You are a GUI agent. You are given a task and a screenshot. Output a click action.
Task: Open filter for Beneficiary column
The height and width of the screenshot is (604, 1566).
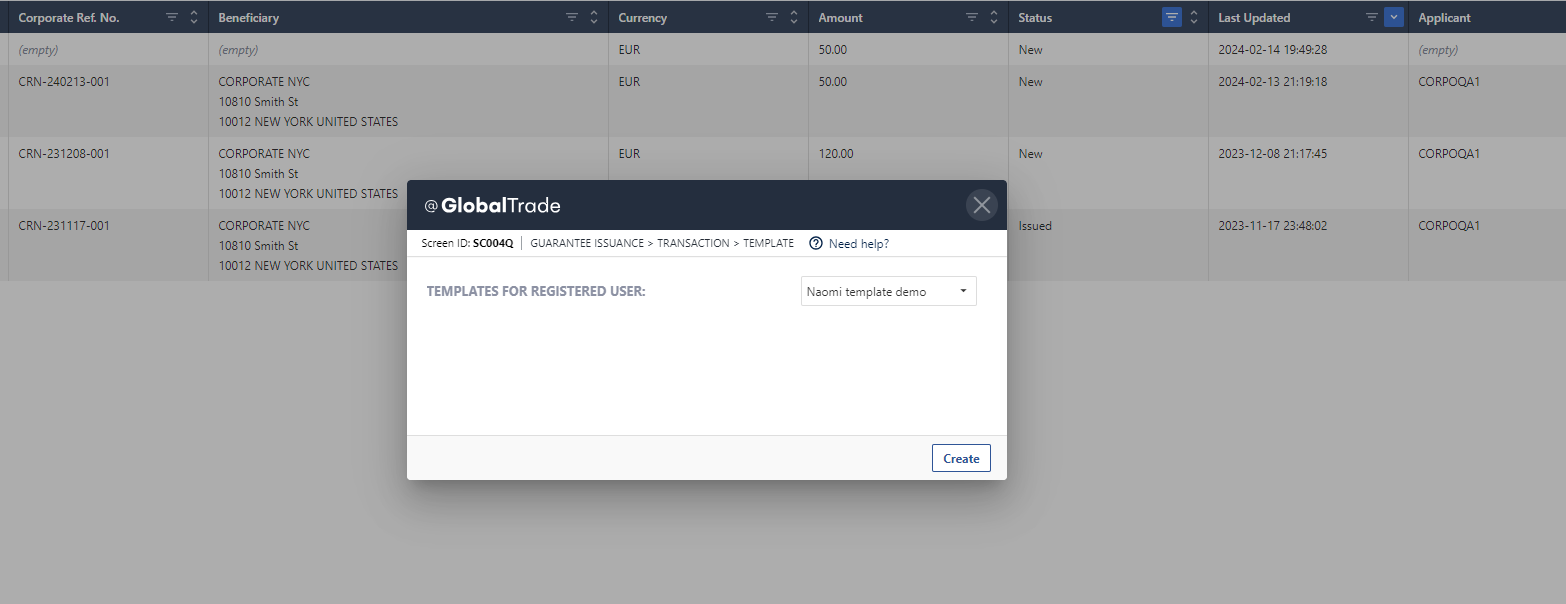tap(572, 17)
